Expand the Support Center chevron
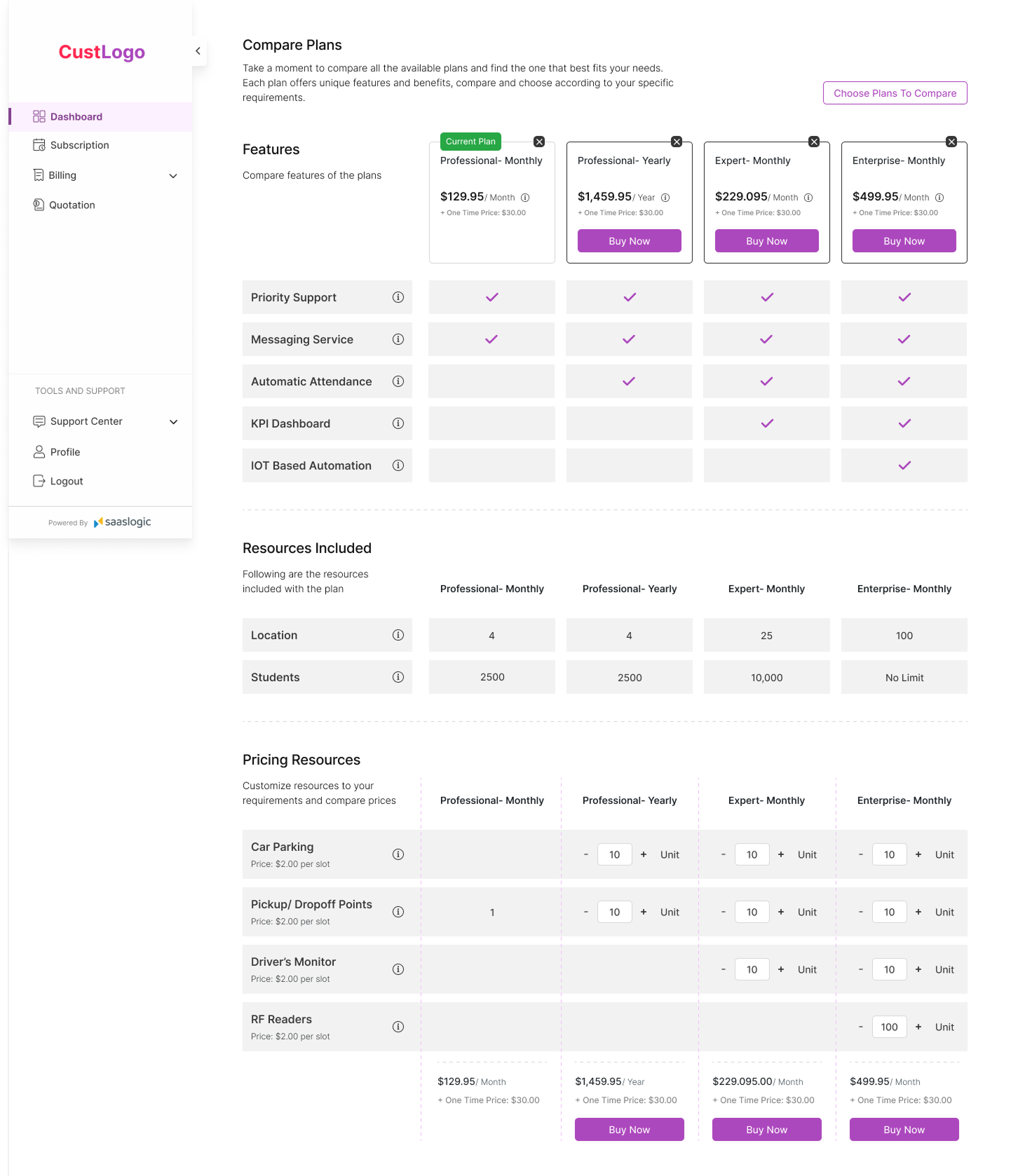The height and width of the screenshot is (1176, 1018). pos(174,422)
